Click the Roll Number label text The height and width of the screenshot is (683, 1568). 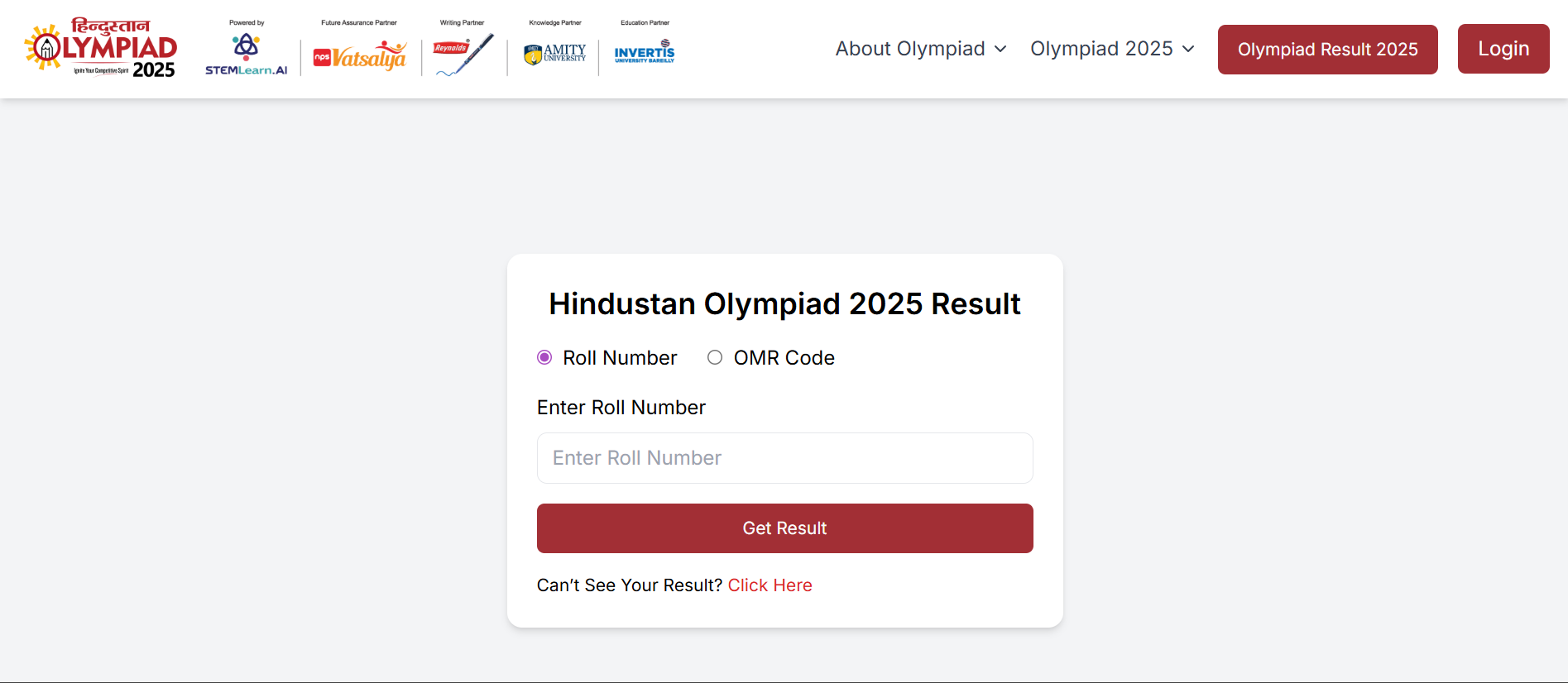[x=620, y=358]
